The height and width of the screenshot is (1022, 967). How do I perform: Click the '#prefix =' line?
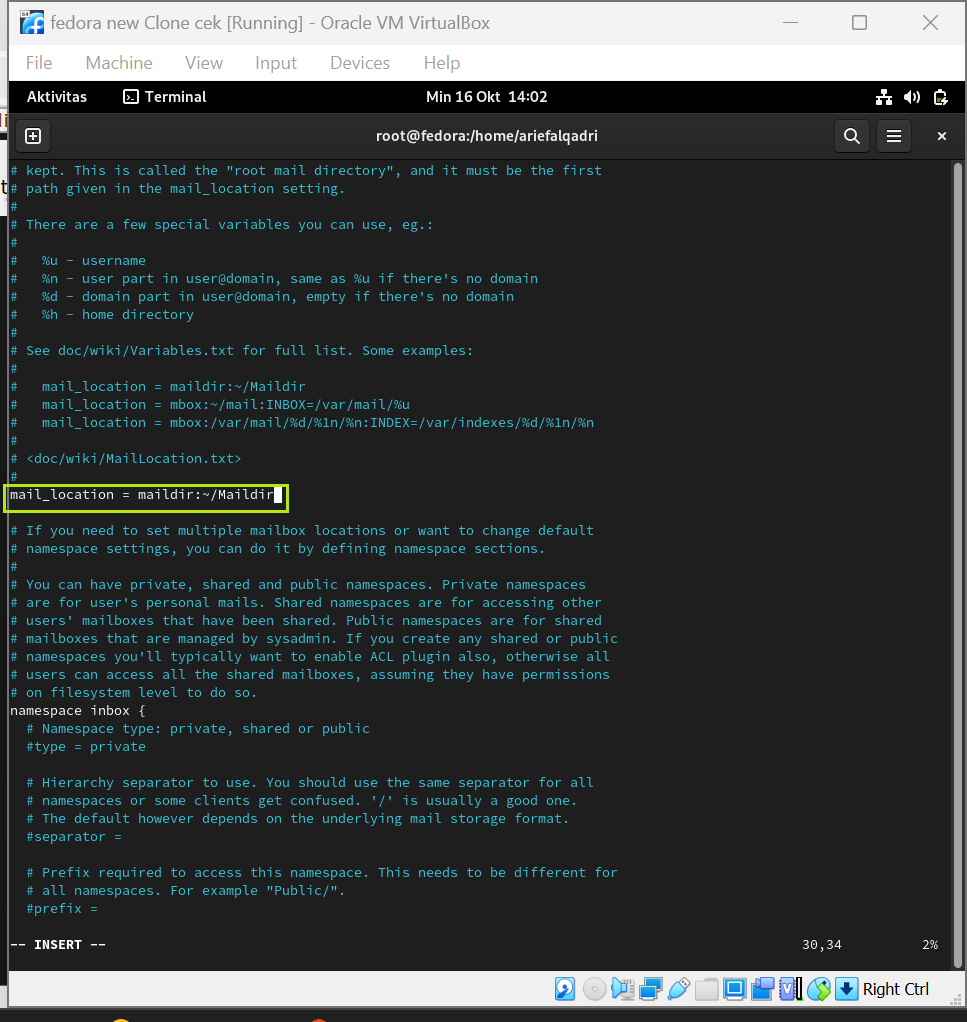click(x=61, y=908)
